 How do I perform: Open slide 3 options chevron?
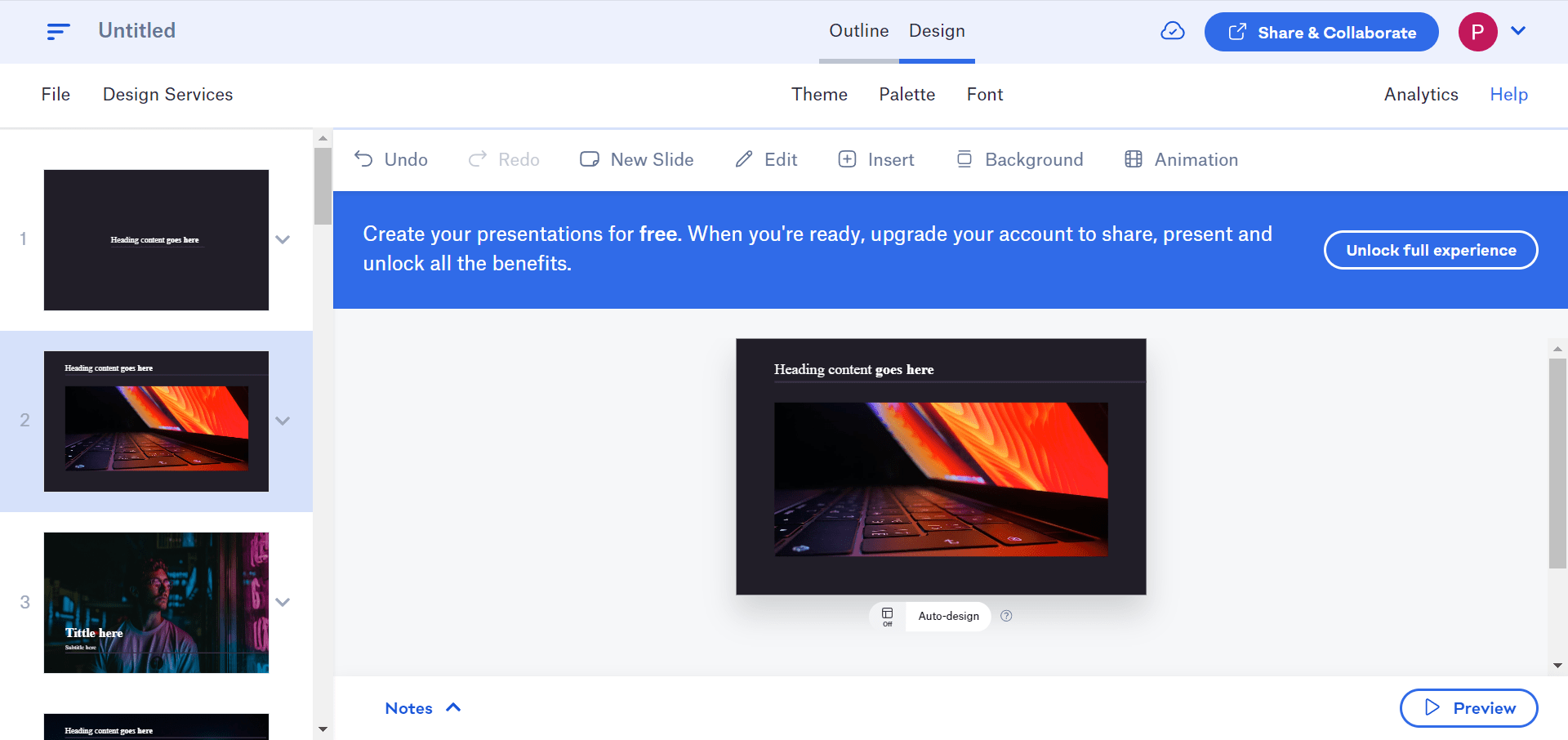point(283,602)
